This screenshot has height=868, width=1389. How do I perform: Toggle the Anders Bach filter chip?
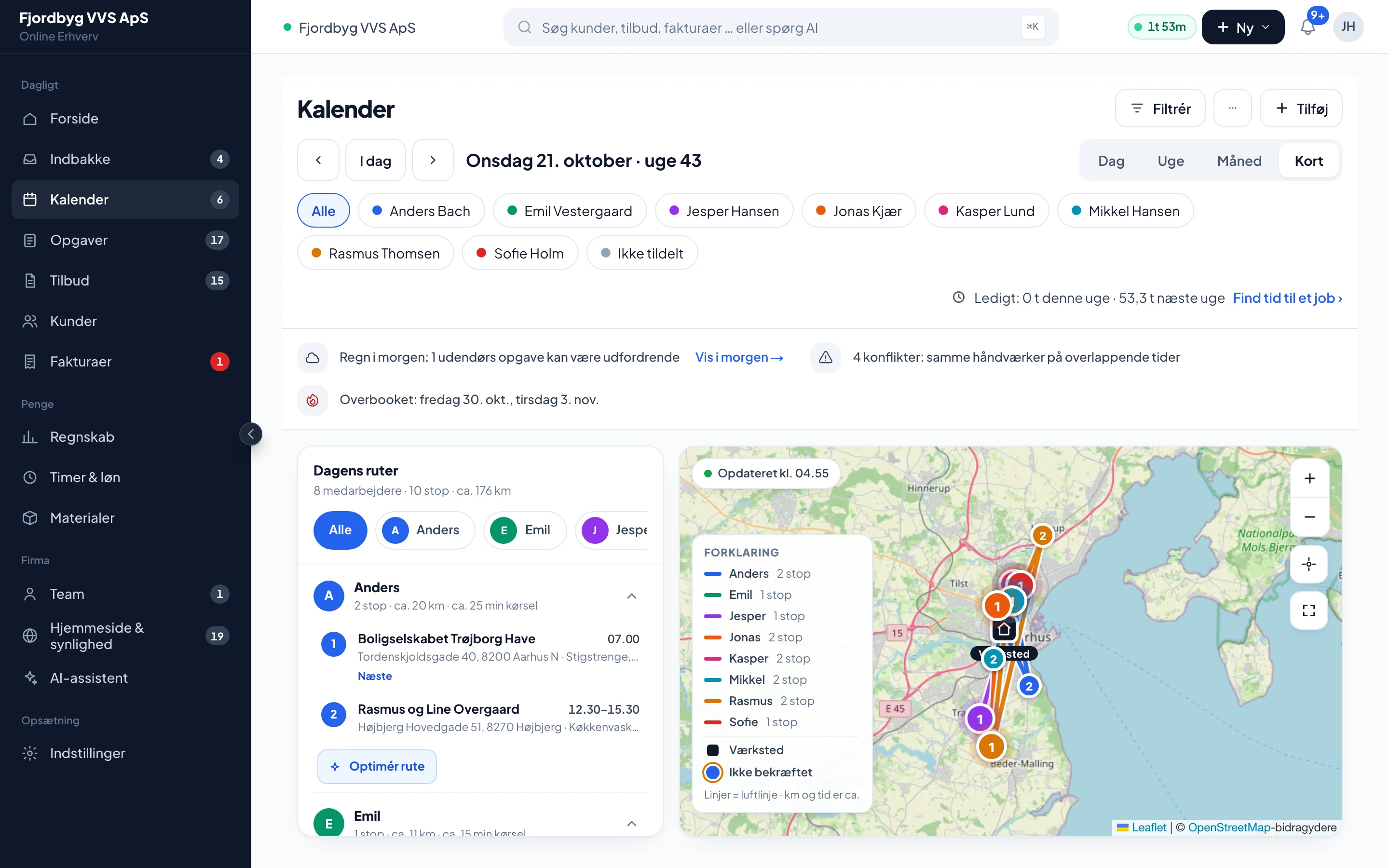421,211
